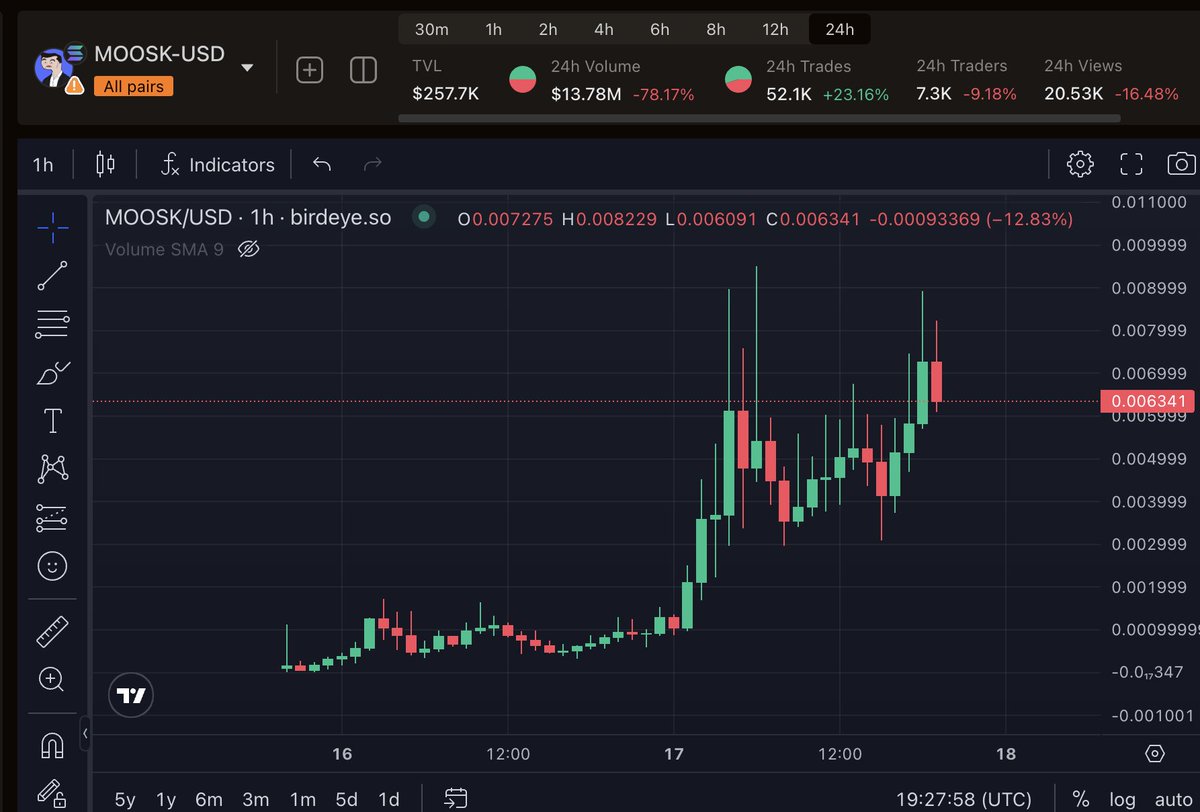This screenshot has width=1200, height=812.
Task: Select the text annotation tool
Action: pos(53,420)
